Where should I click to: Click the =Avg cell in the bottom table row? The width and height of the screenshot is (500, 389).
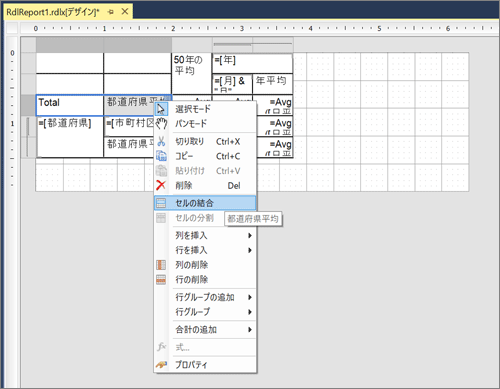click(275, 147)
